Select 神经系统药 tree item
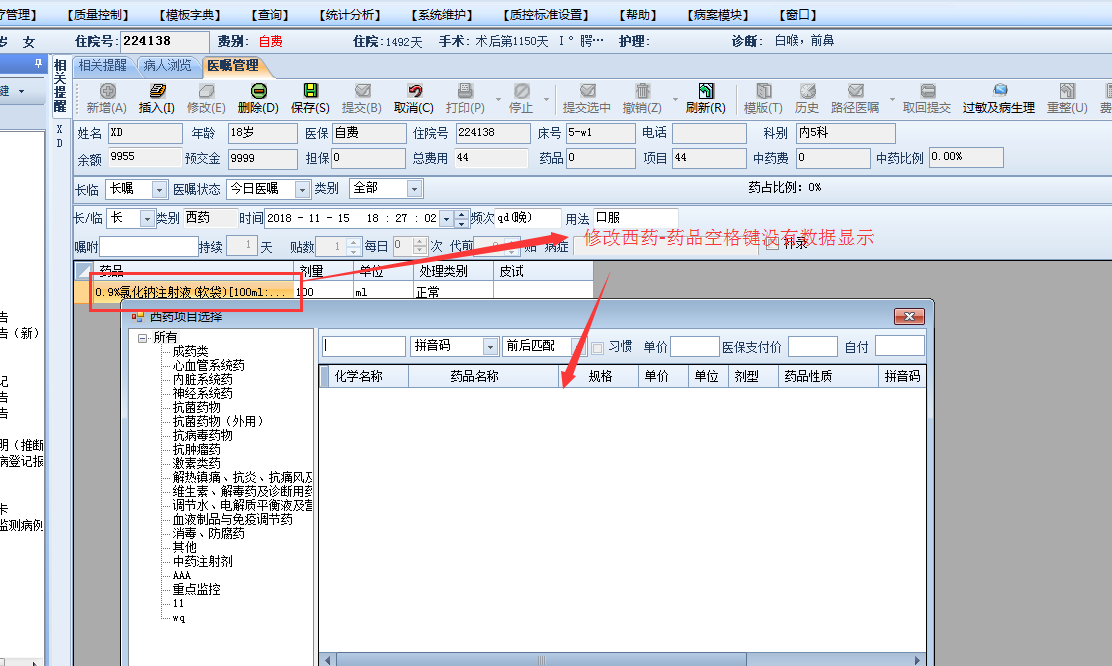1112x666 pixels. pyautogui.click(x=203, y=393)
